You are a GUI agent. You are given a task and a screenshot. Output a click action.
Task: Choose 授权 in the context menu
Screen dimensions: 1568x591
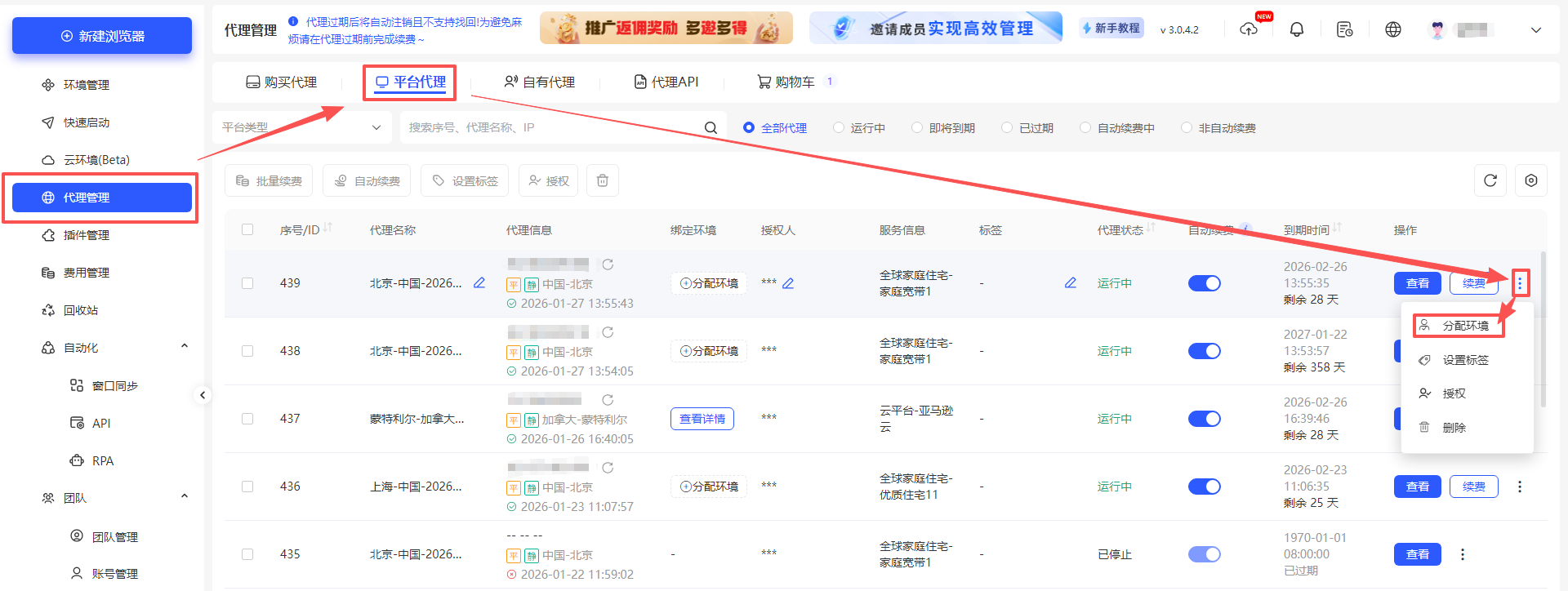[1466, 393]
